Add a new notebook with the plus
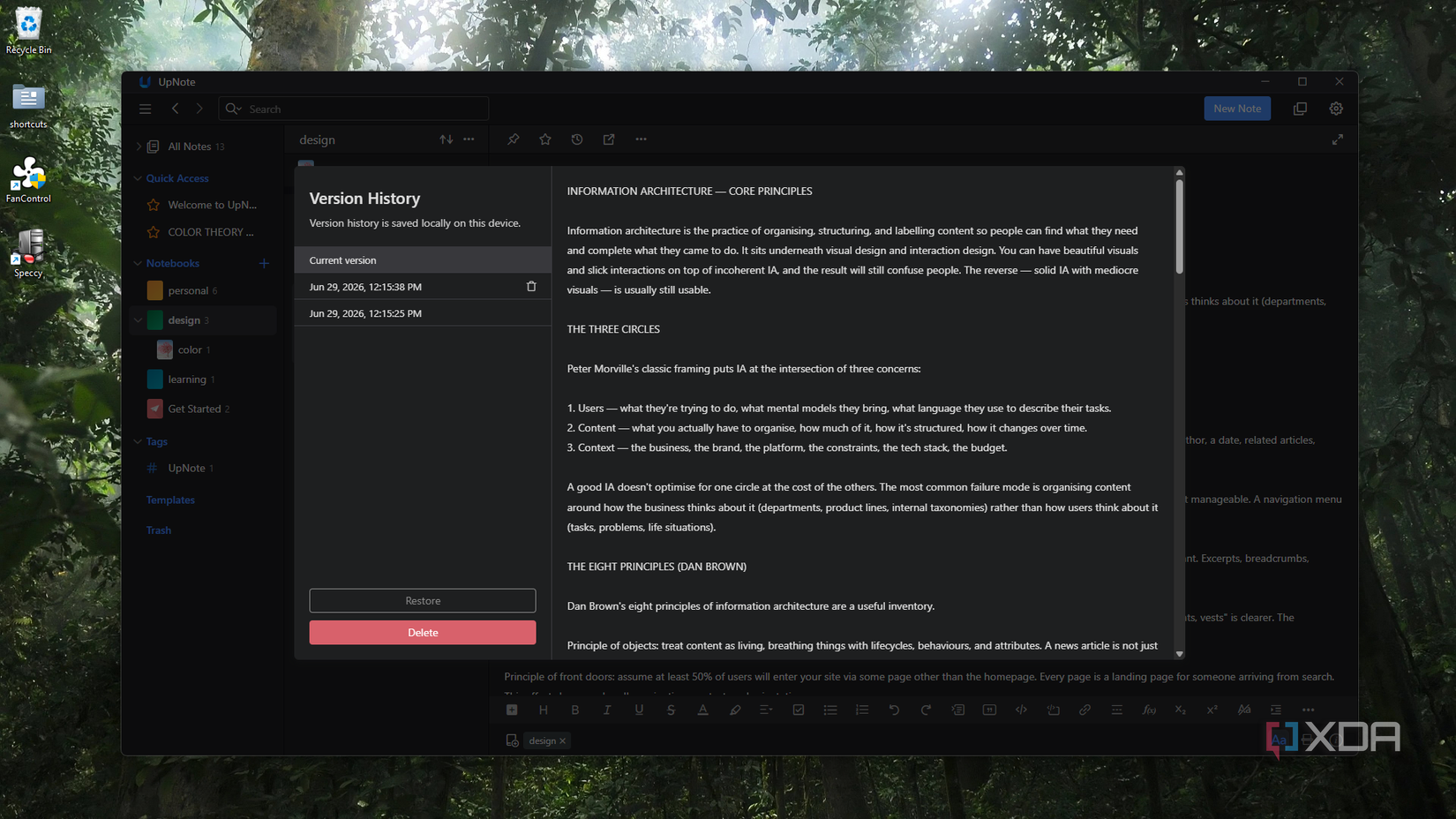This screenshot has height=819, width=1456. [x=264, y=263]
